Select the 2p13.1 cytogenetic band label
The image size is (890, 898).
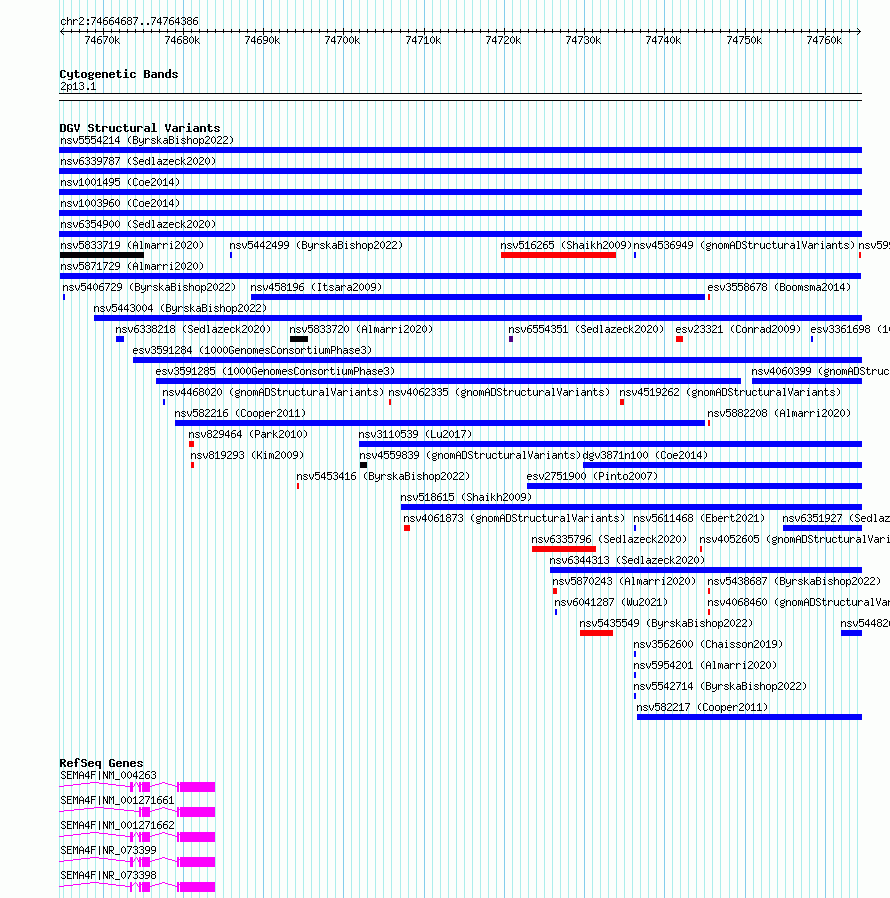pos(78,86)
